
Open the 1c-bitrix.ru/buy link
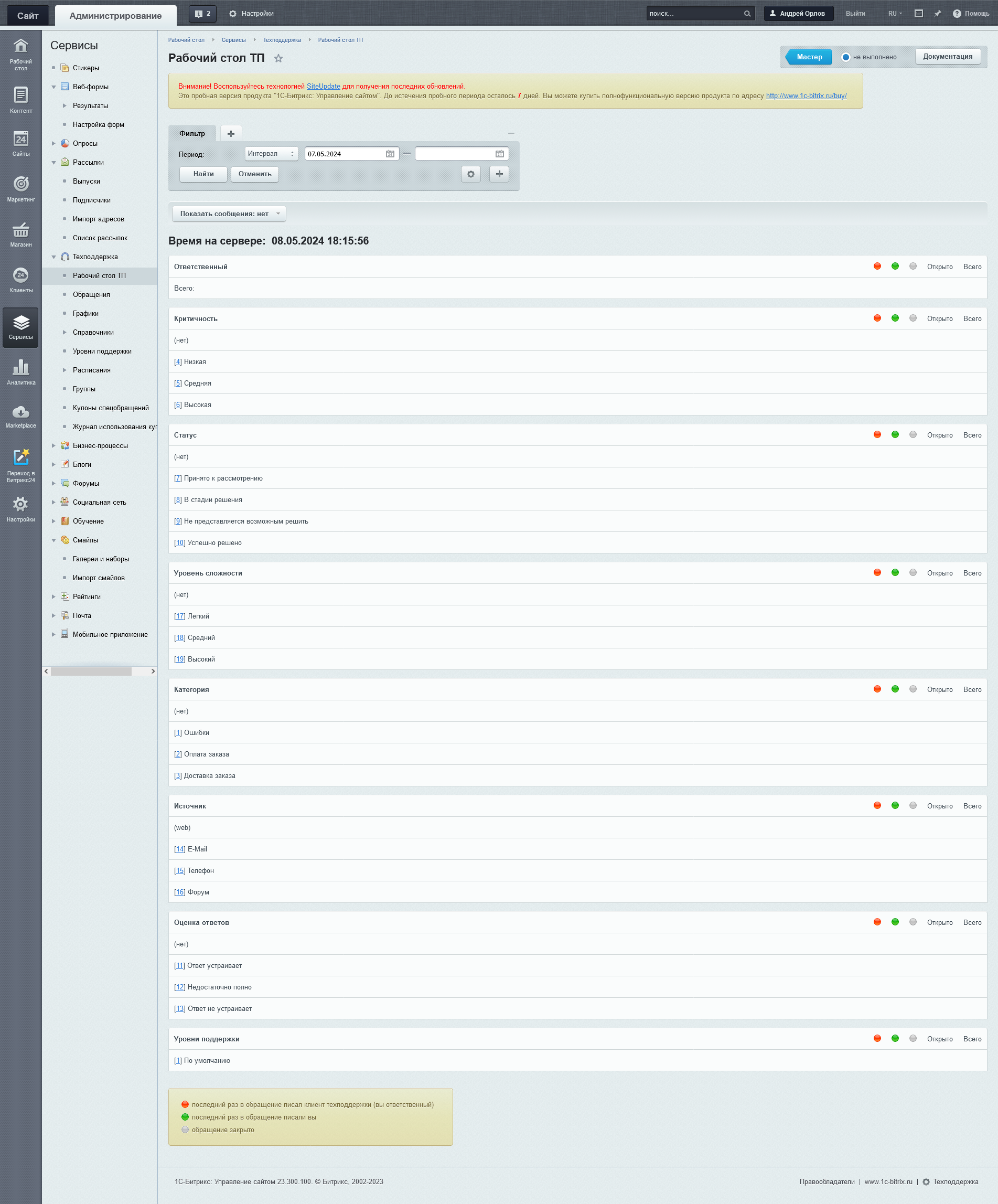(806, 96)
